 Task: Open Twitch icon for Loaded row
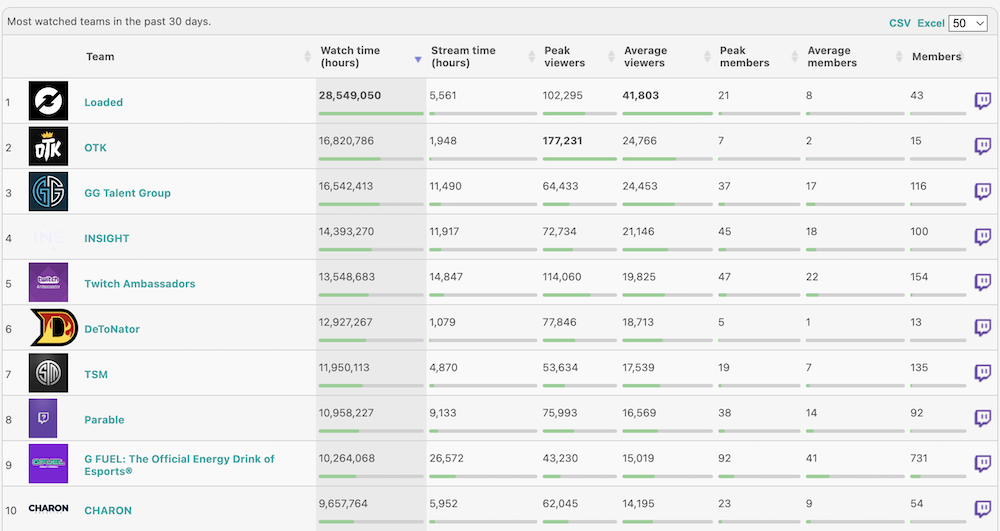pos(982,101)
